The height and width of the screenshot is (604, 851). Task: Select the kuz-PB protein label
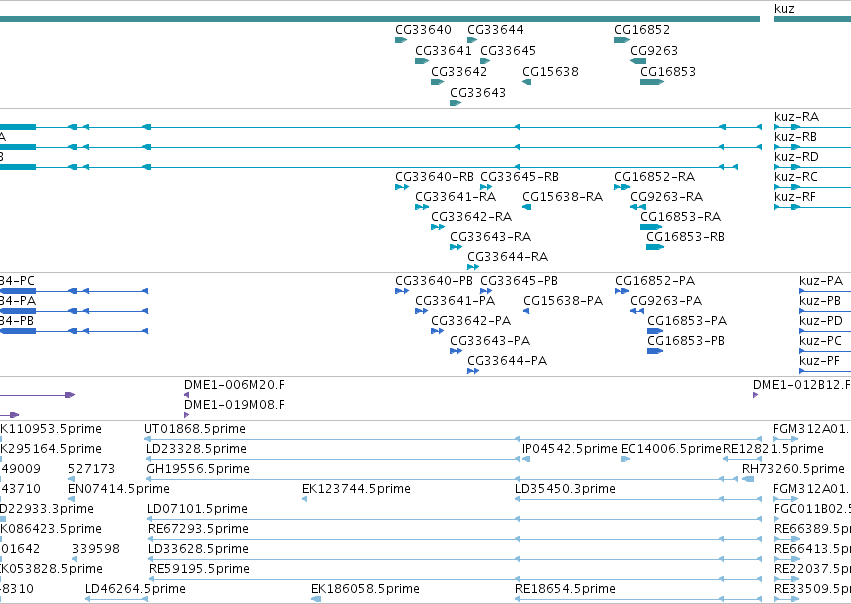pos(820,301)
